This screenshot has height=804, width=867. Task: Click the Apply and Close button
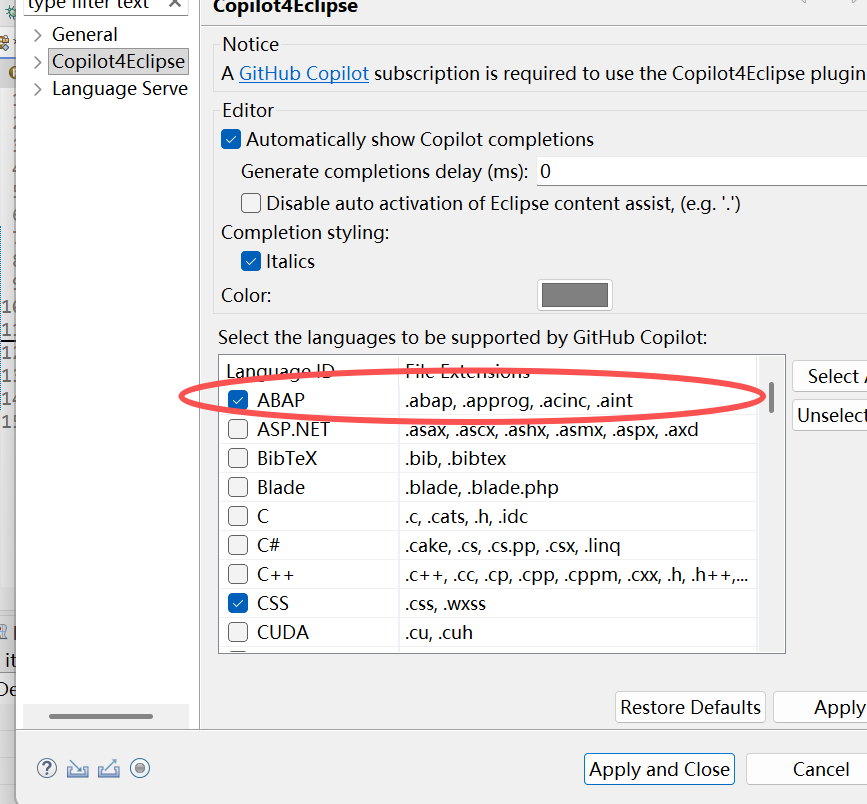[659, 769]
